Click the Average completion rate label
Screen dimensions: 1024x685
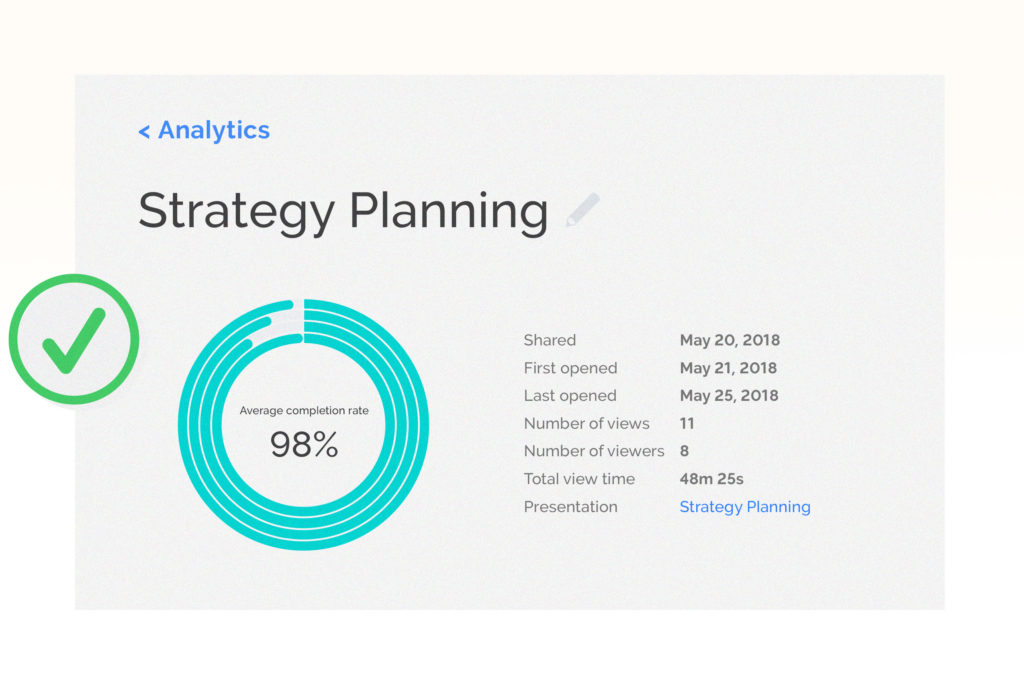point(304,411)
